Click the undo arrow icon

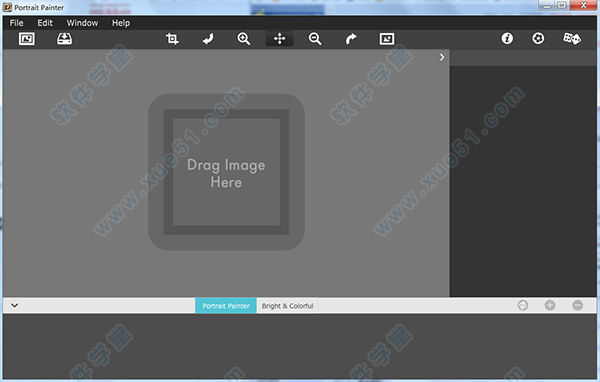208,39
